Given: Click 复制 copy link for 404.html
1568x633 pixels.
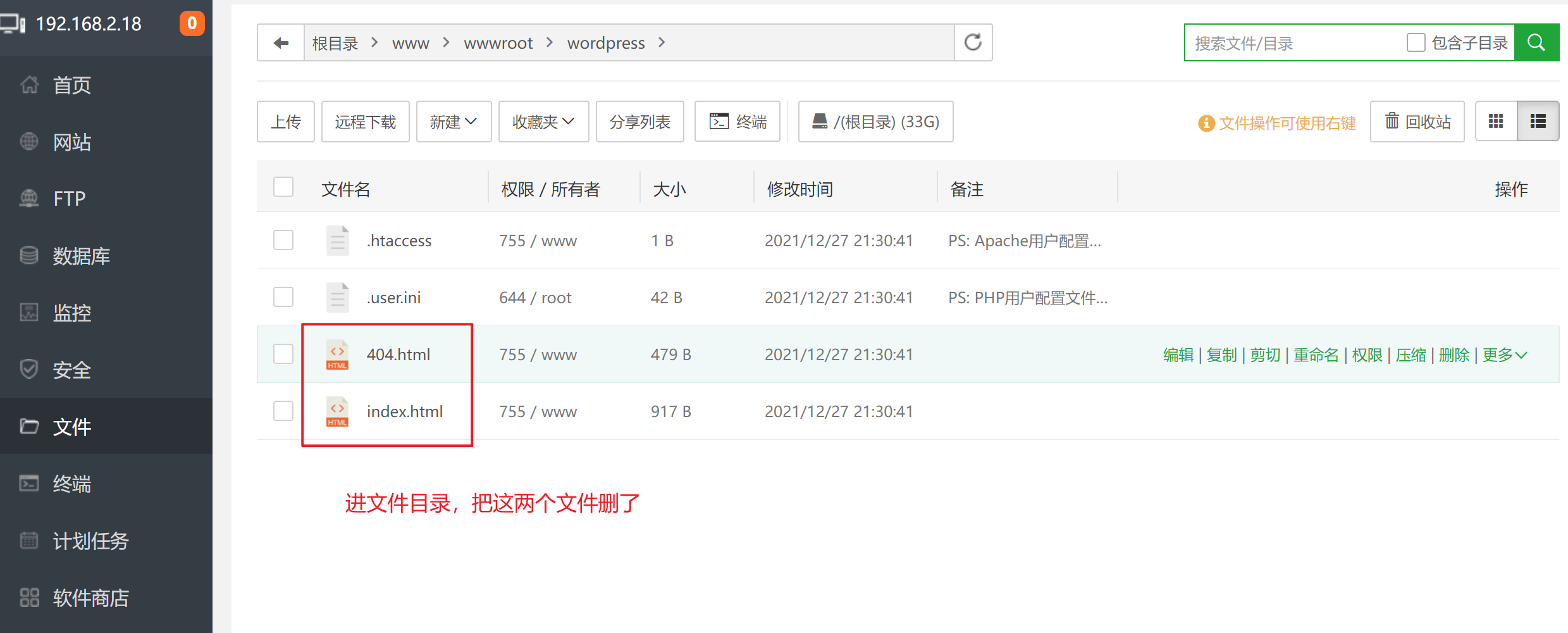Looking at the screenshot, I should [1222, 355].
